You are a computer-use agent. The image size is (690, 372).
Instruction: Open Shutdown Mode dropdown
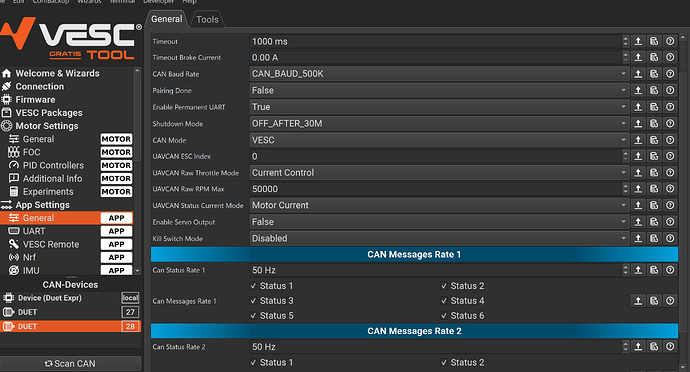[x=439, y=124]
